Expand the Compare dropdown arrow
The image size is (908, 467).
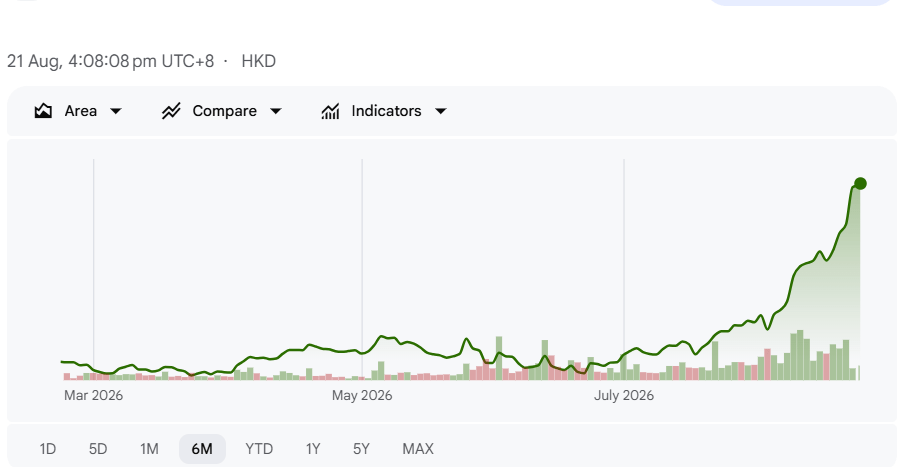pos(276,111)
